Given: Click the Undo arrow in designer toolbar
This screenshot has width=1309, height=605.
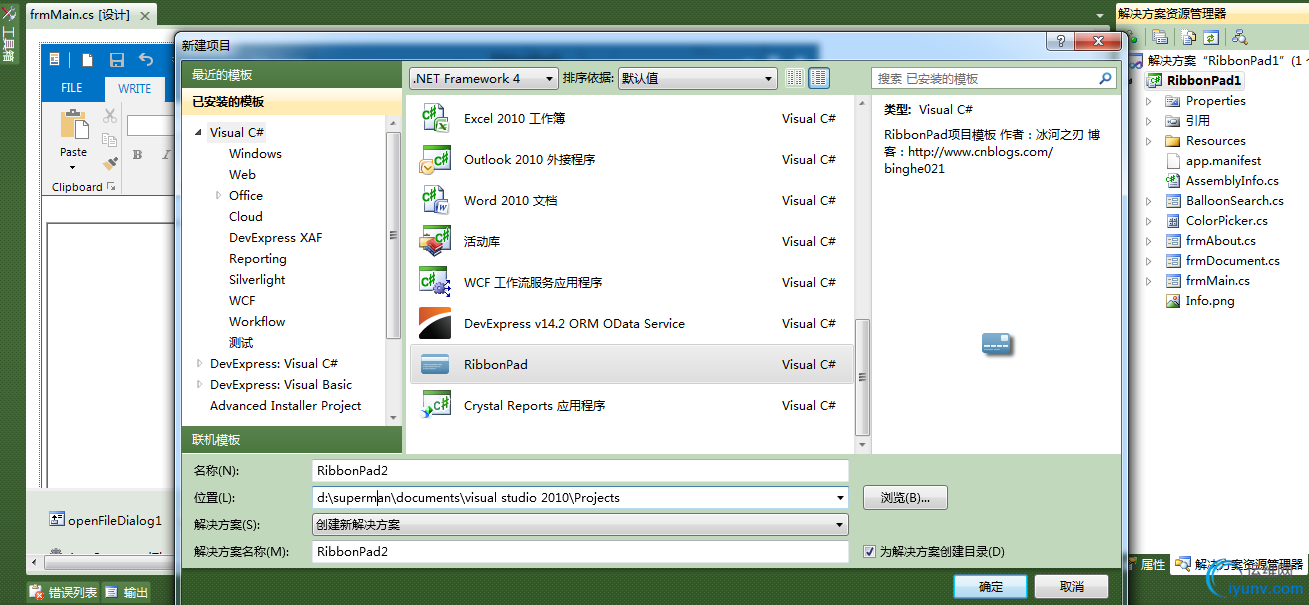Looking at the screenshot, I should 146,60.
